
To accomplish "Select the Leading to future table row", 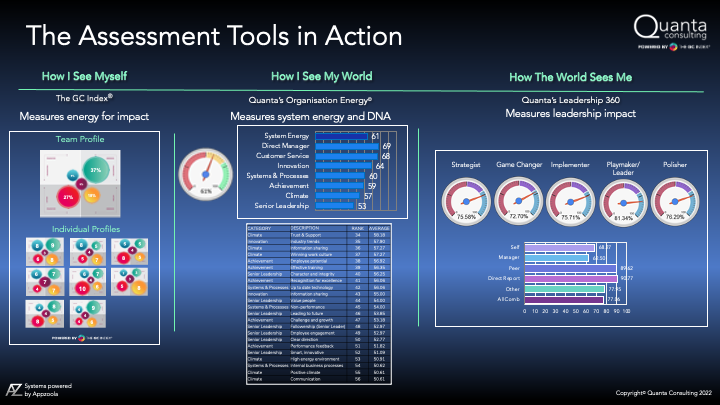I will click(x=319, y=314).
